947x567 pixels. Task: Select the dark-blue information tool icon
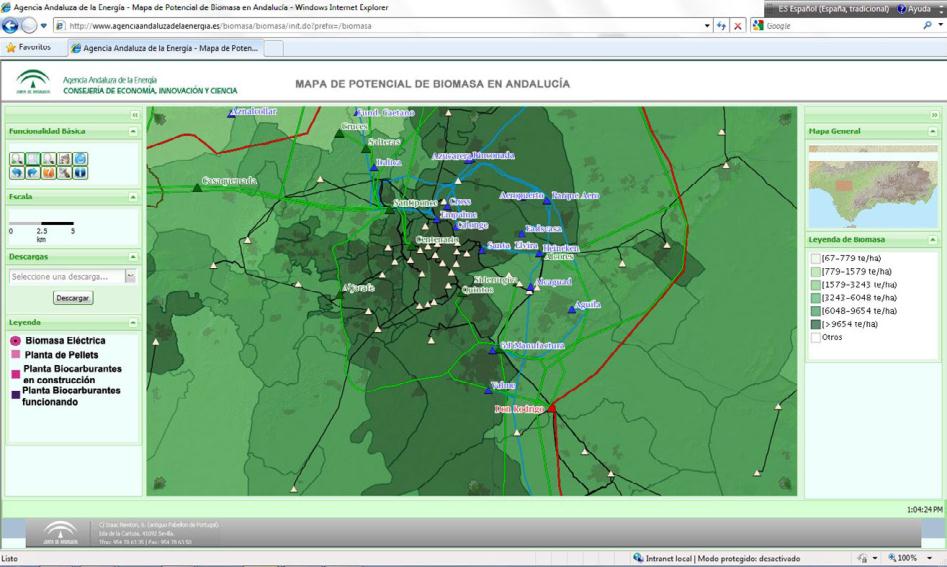click(80, 173)
